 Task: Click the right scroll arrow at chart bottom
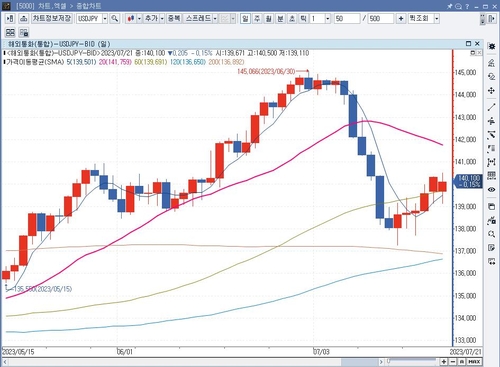coord(381,362)
